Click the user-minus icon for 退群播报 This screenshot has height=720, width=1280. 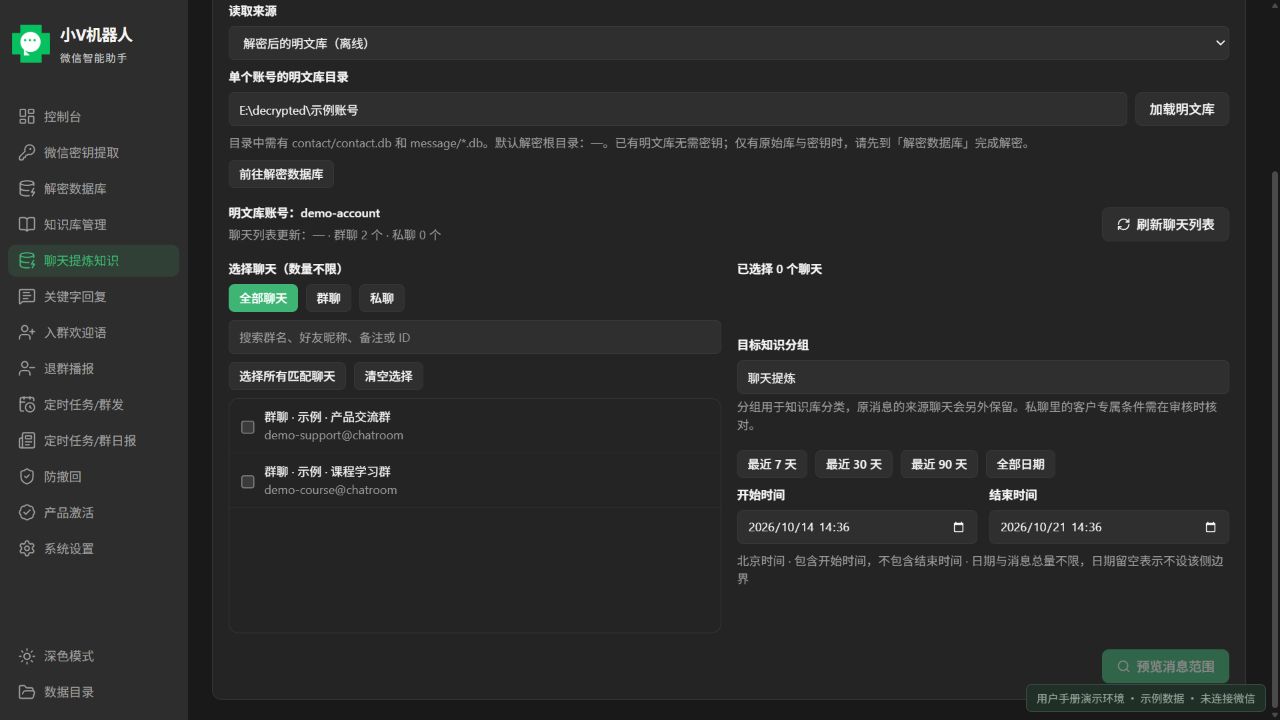[x=27, y=369]
